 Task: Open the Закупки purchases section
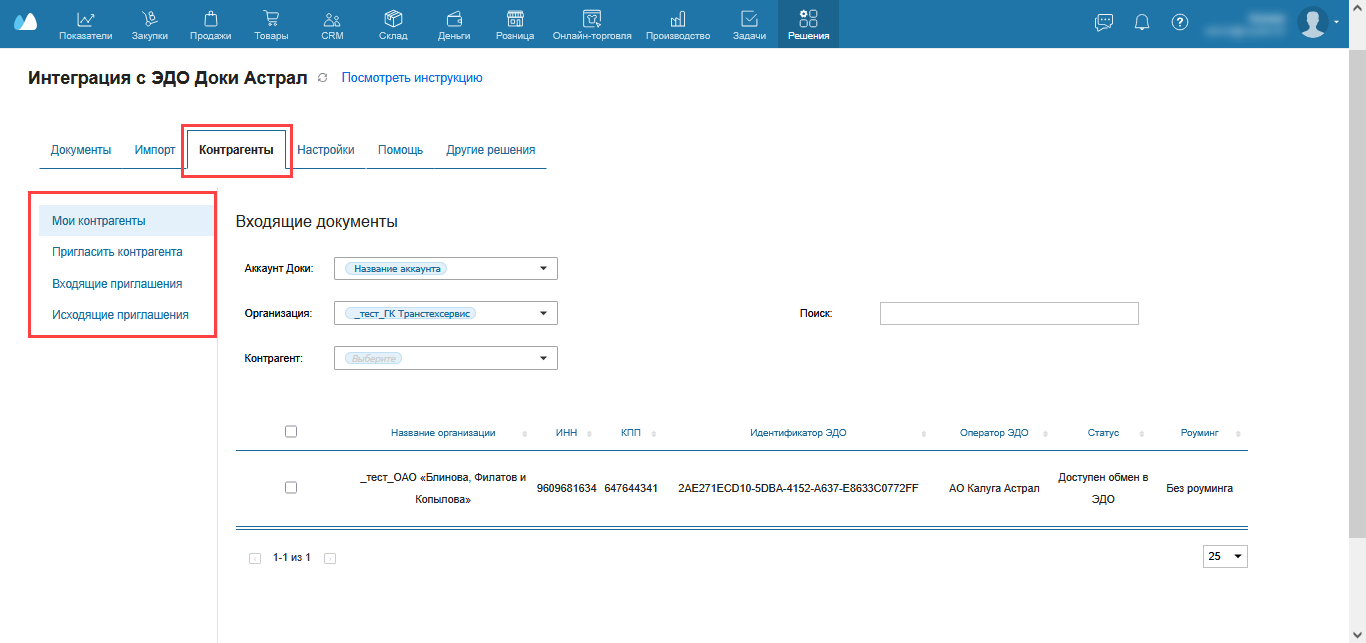point(149,24)
